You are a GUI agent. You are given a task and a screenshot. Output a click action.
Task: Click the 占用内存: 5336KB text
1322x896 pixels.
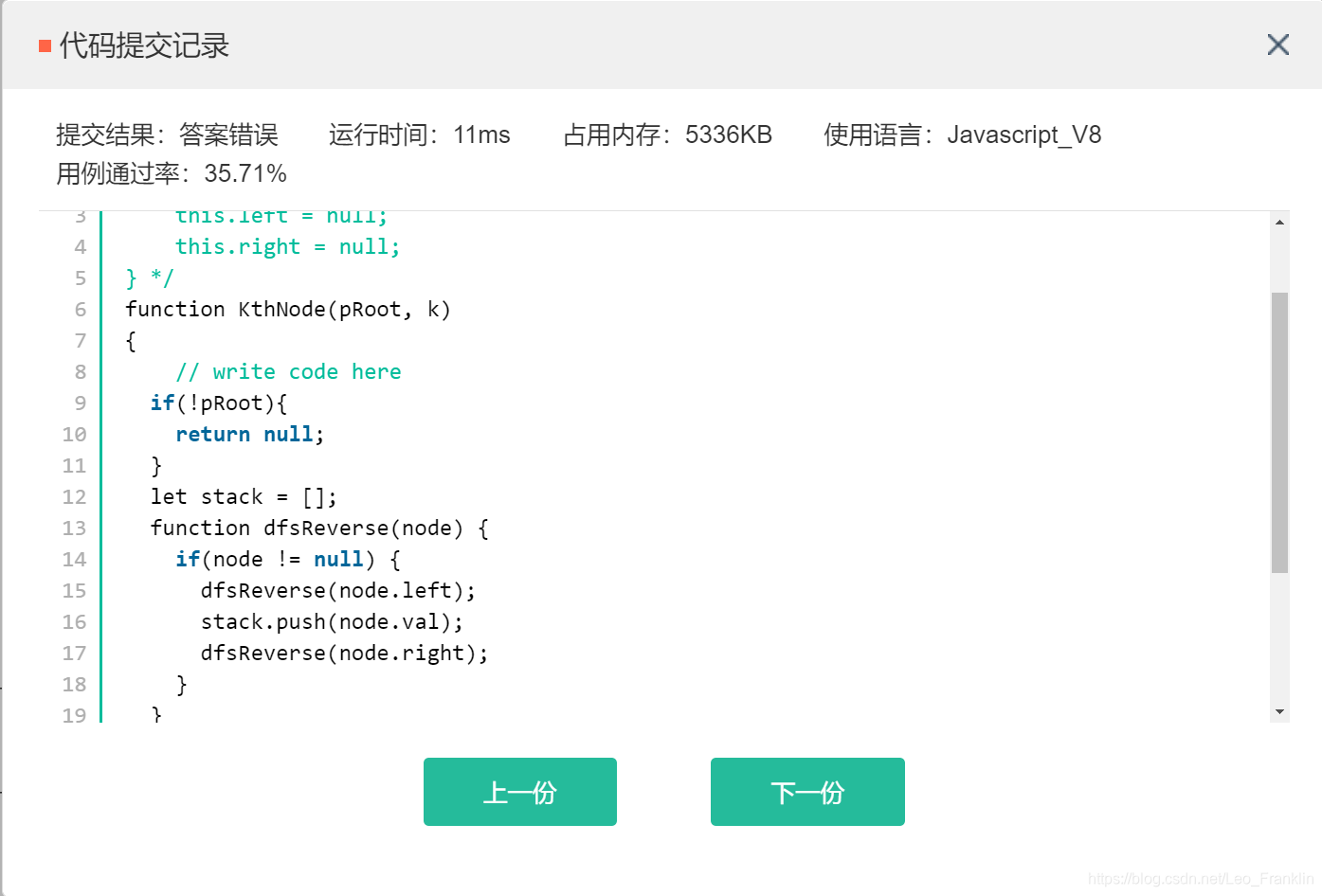coord(667,135)
